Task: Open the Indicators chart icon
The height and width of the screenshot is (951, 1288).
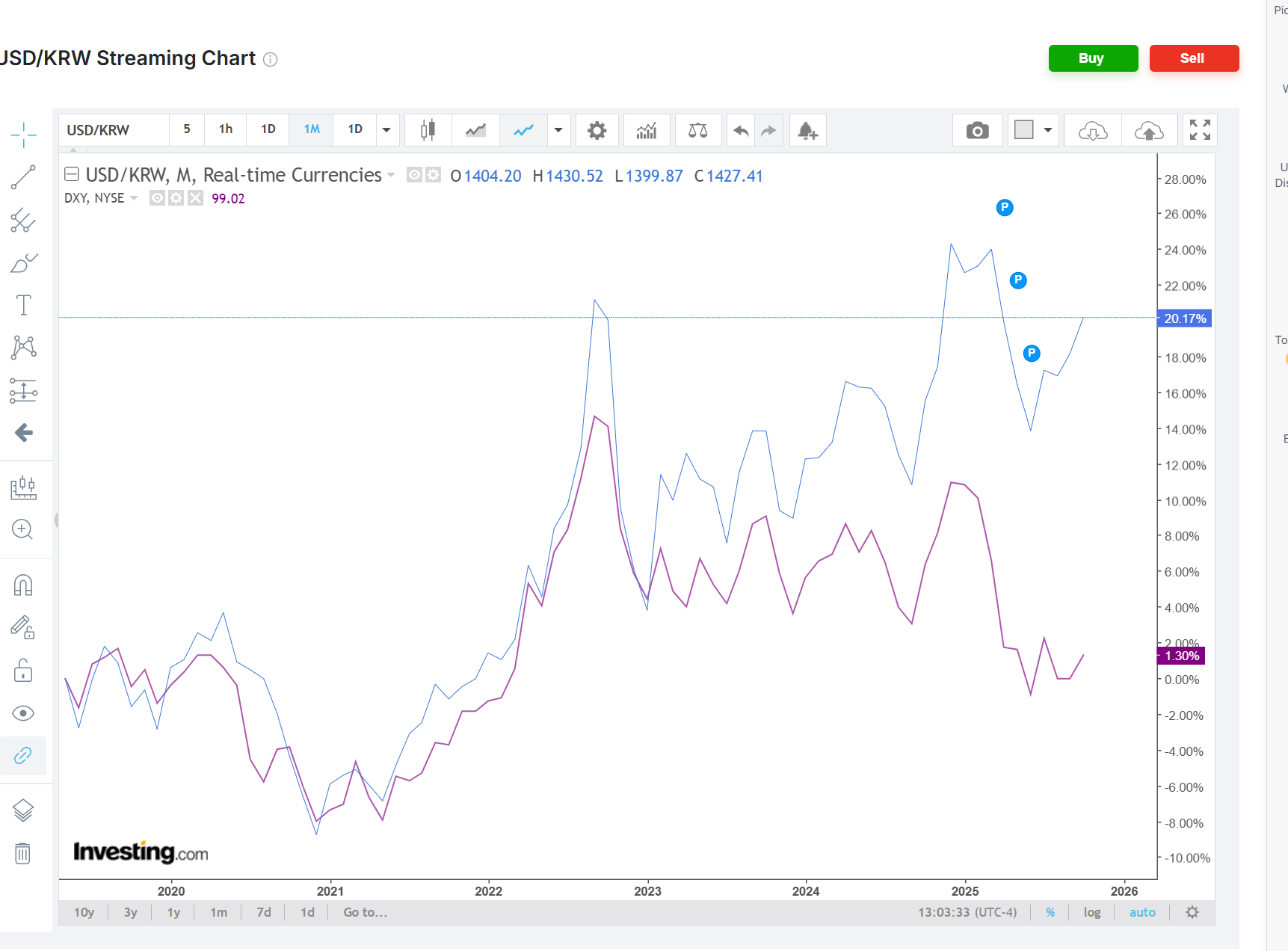Action: [x=647, y=131]
